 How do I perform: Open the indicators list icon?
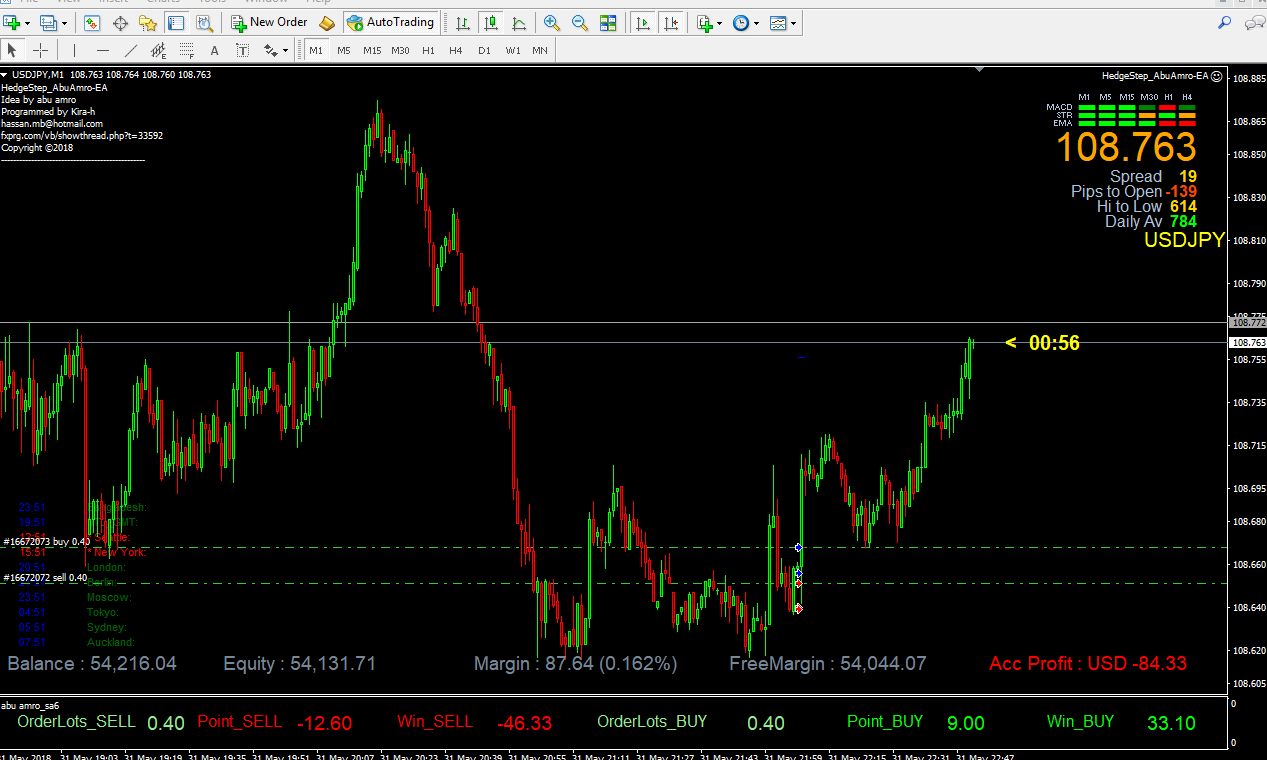click(705, 22)
